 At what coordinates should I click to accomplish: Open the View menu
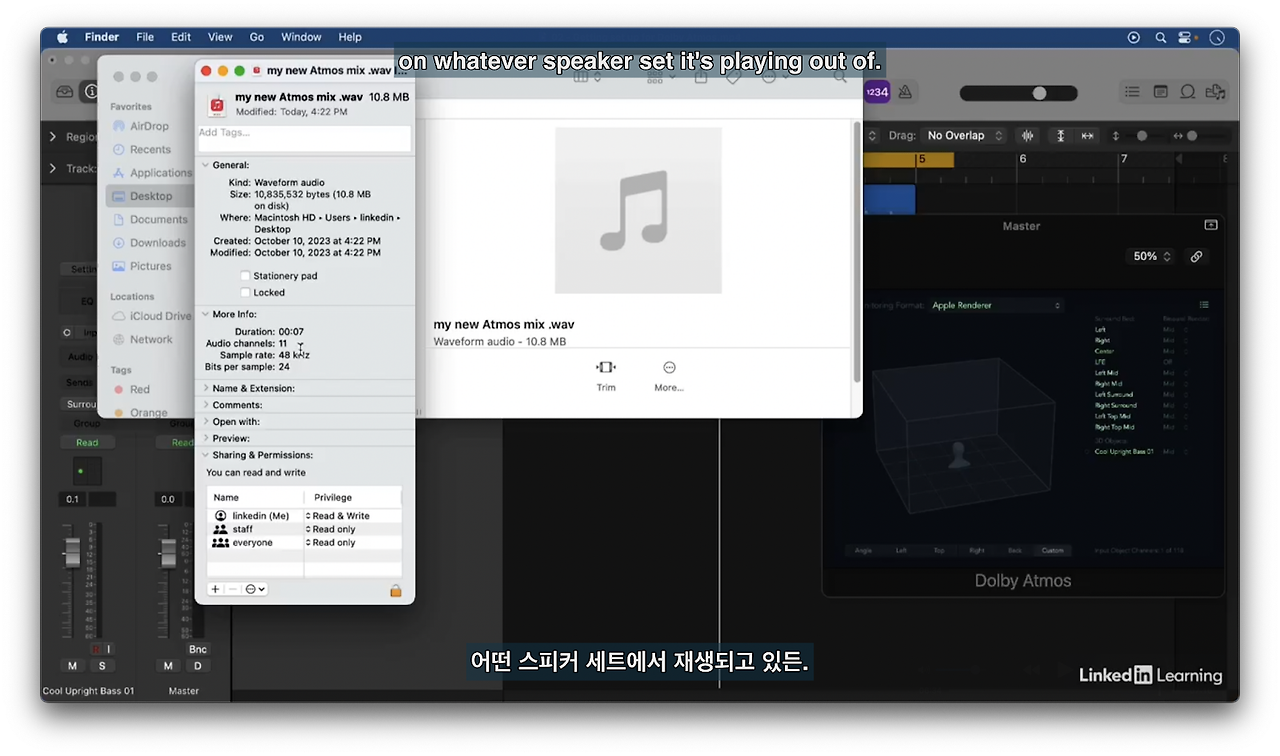pos(220,37)
